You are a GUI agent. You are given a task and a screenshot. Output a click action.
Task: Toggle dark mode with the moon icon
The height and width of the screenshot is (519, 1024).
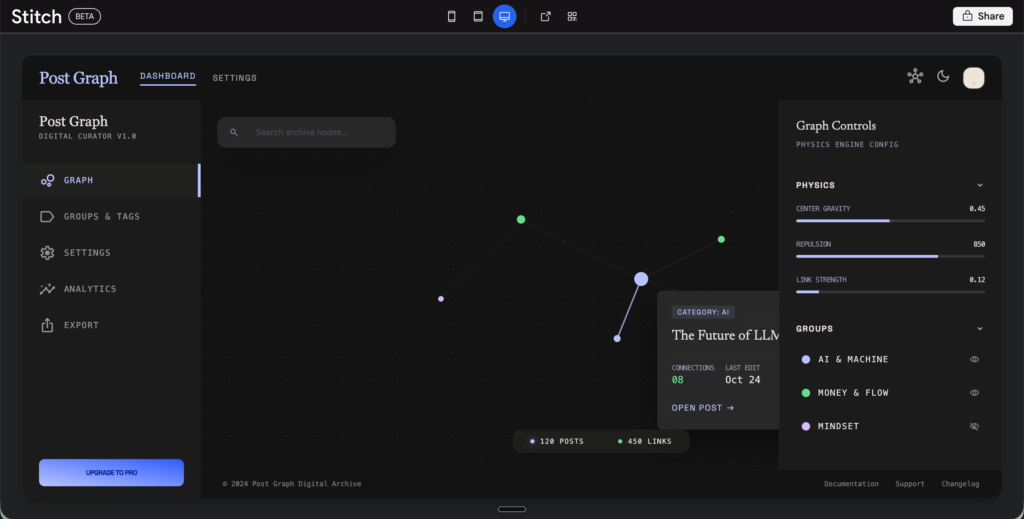click(x=943, y=77)
